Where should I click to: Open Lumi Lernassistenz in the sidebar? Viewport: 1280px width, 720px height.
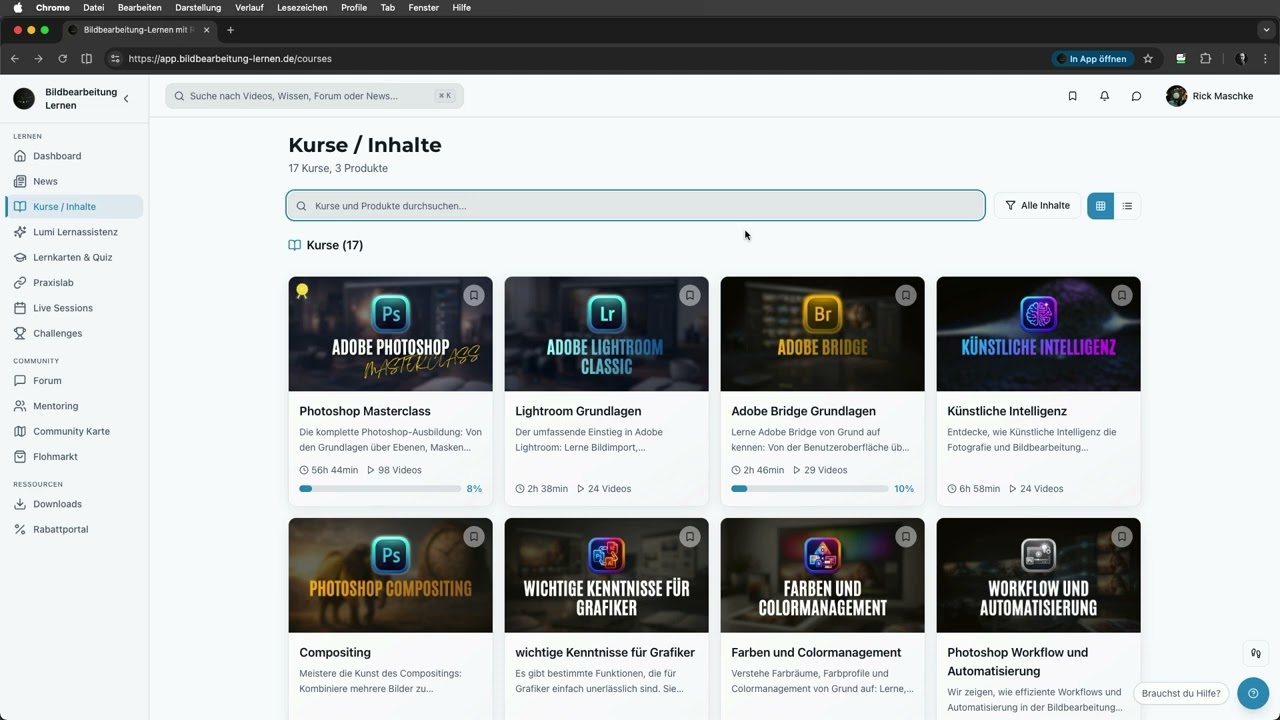click(74, 232)
